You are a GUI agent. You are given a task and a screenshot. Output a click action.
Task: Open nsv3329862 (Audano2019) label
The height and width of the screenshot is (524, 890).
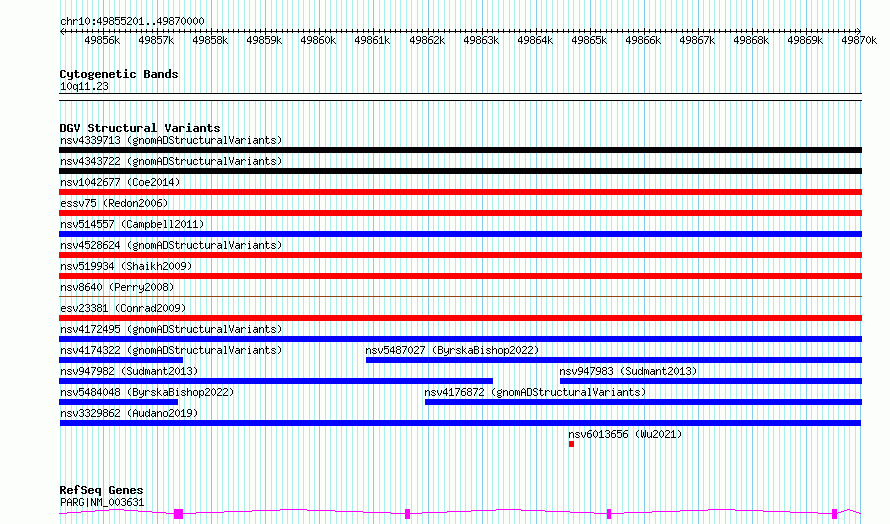[x=129, y=413]
